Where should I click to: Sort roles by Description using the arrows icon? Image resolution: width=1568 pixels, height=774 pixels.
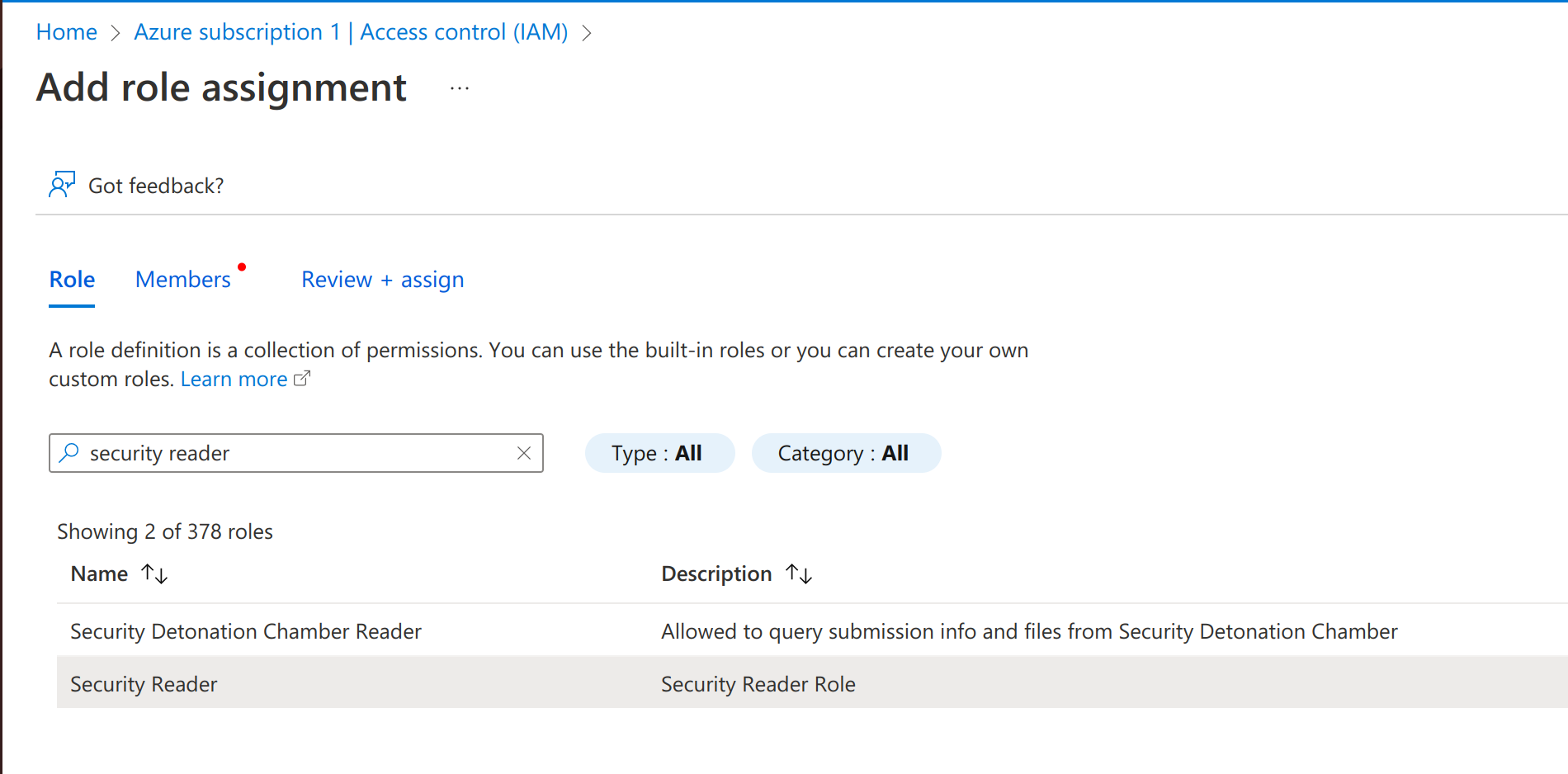(799, 573)
